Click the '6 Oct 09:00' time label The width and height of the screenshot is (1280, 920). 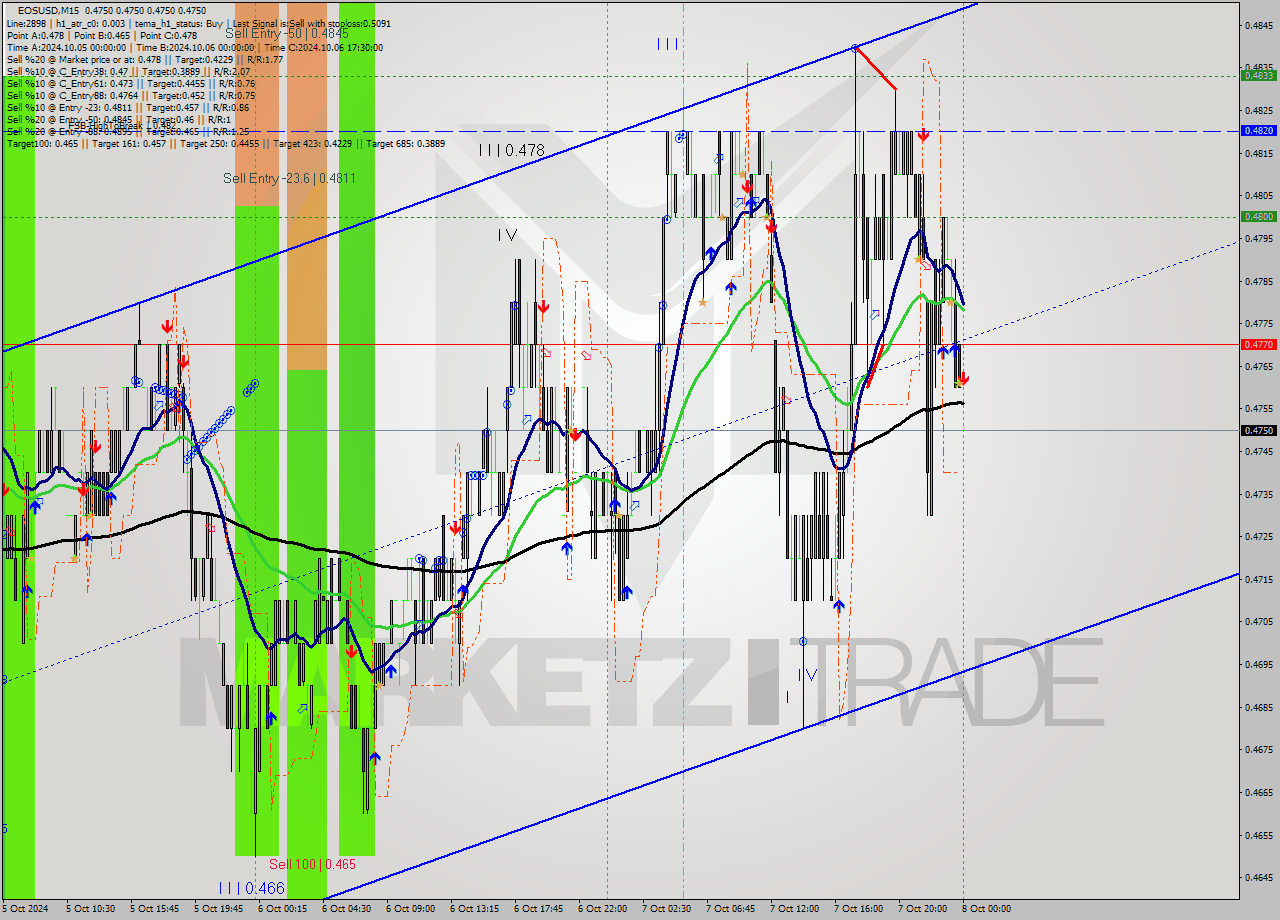coord(411,909)
